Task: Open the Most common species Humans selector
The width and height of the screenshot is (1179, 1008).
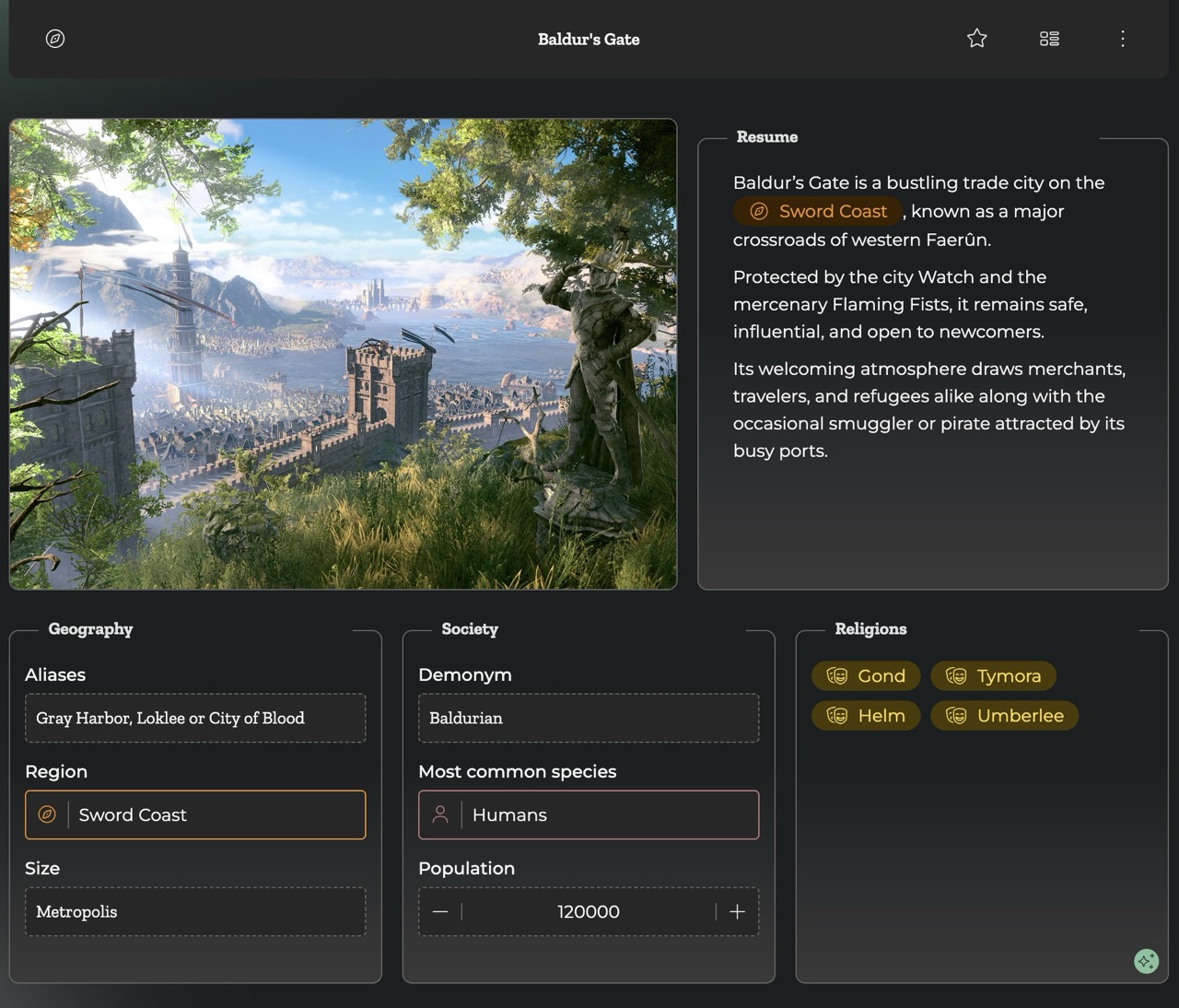Action: point(608,815)
